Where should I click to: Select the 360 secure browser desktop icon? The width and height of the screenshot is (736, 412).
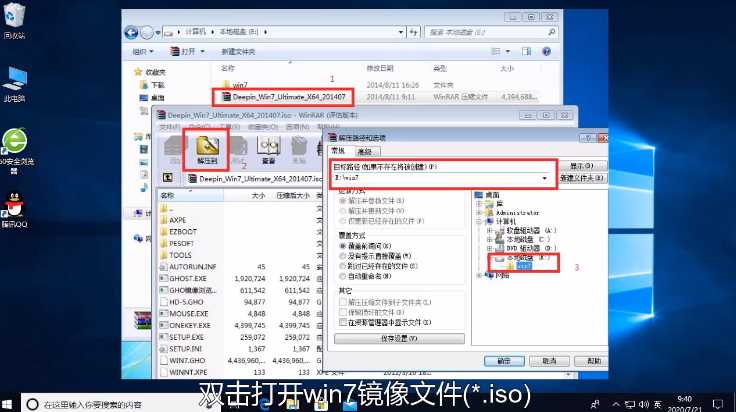click(15, 150)
